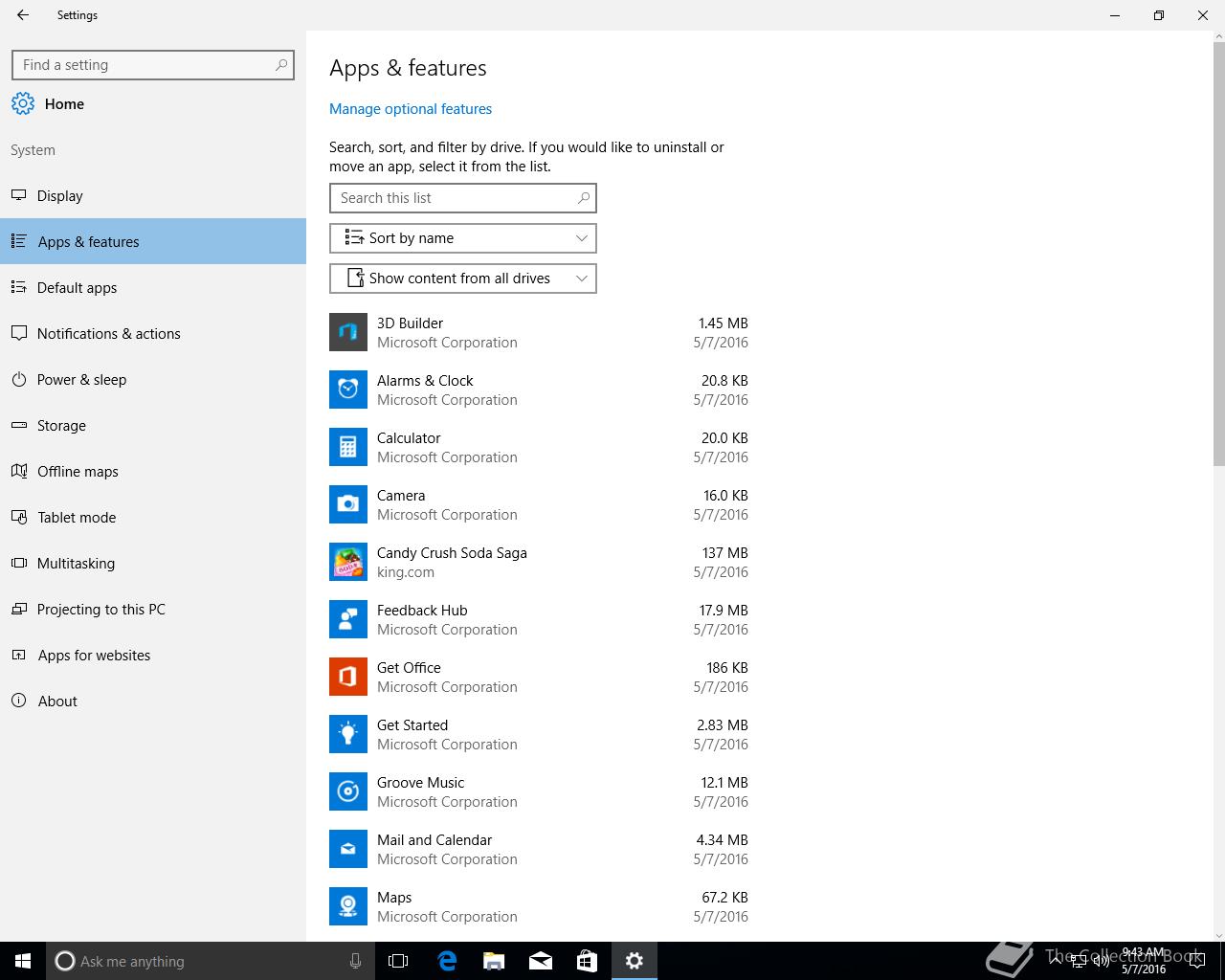Click the Alarms & Clock app icon
Image resolution: width=1225 pixels, height=980 pixels.
(x=348, y=390)
